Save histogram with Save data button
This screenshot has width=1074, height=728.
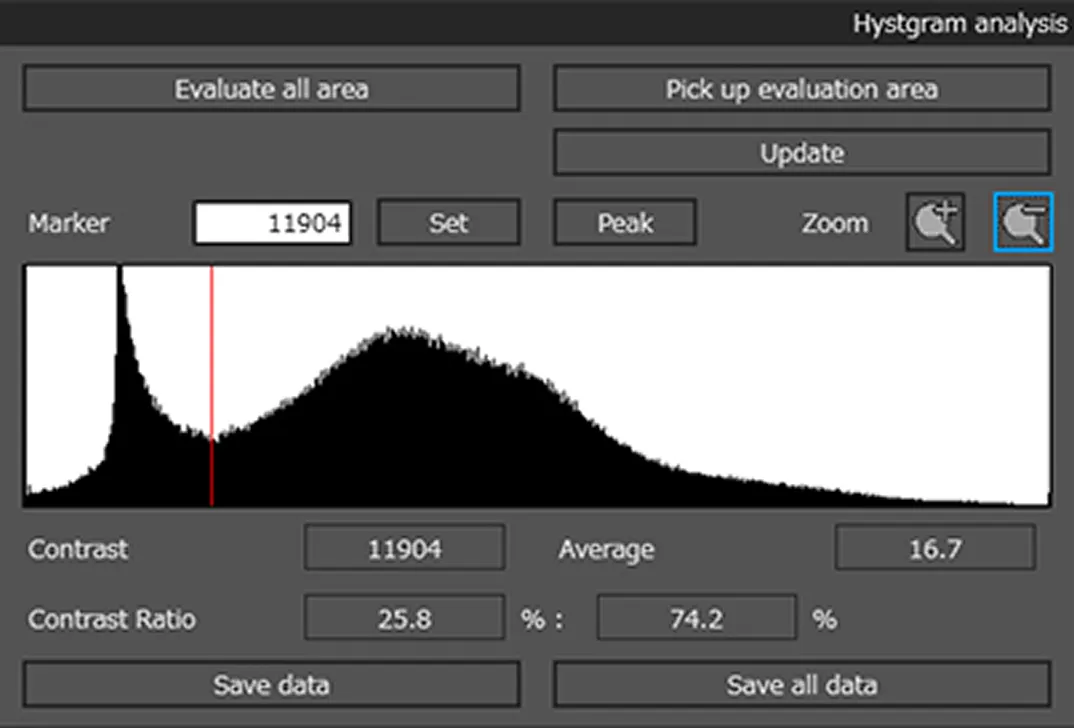point(271,685)
